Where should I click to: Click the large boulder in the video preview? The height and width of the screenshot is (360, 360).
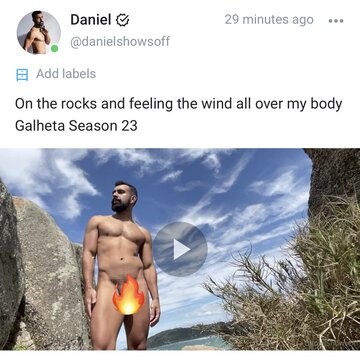click(x=52, y=273)
